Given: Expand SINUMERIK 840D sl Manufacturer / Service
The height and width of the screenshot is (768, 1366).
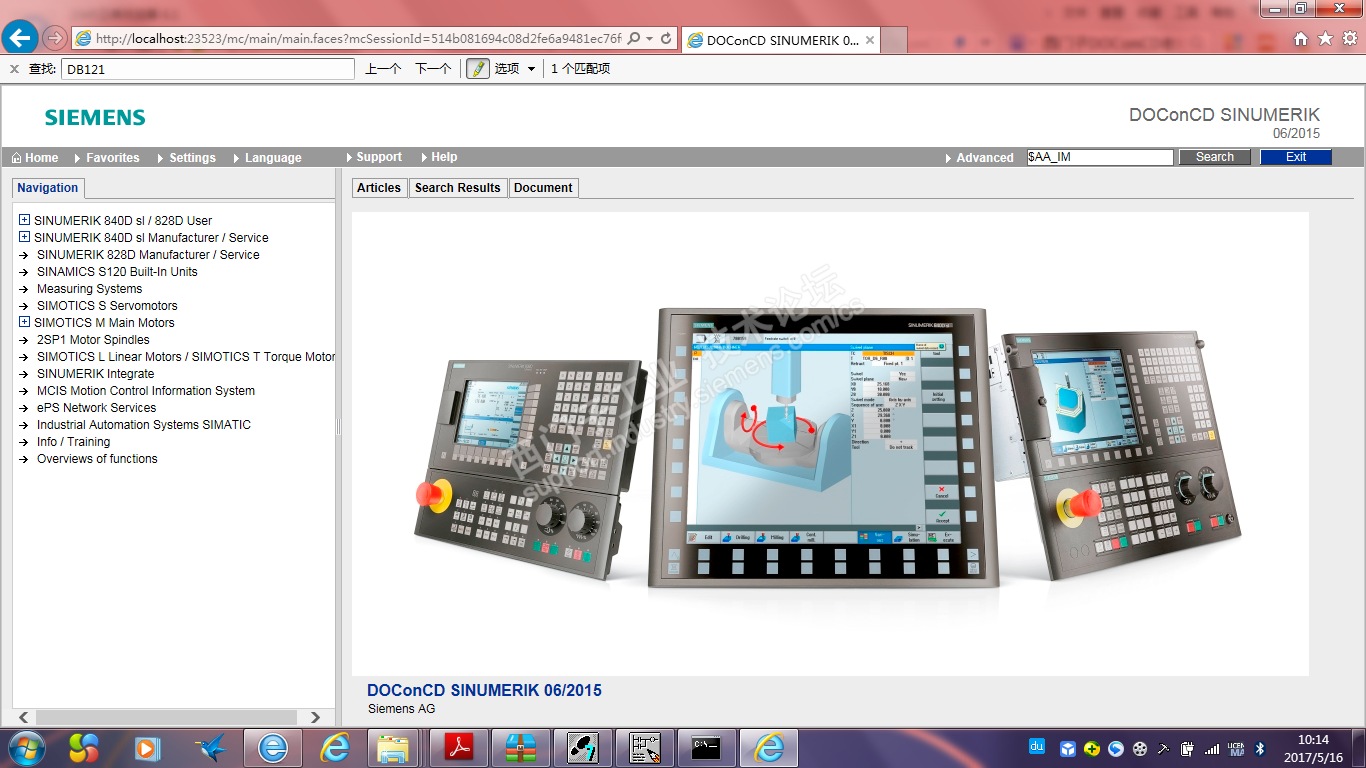Looking at the screenshot, I should pos(25,237).
